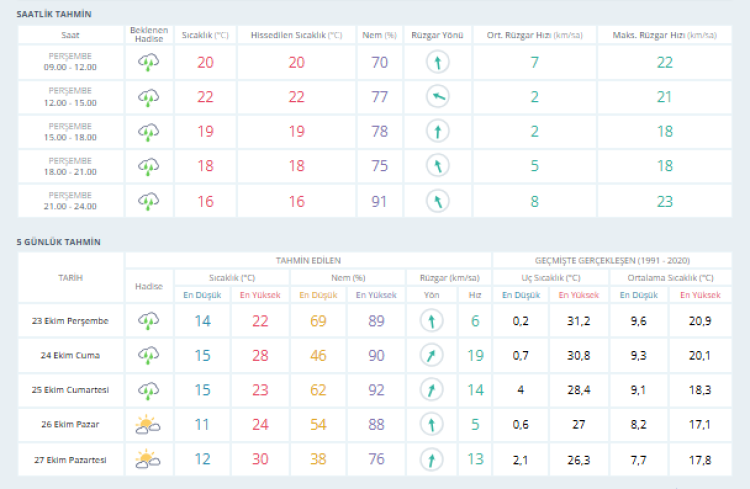
Task: Click partly sunny icon for 26 Ekim Pazar
Action: 148,425
